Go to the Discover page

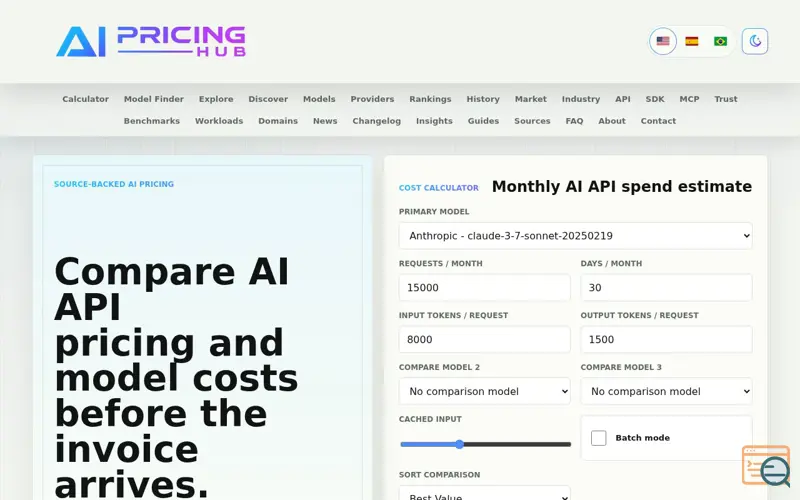268,99
